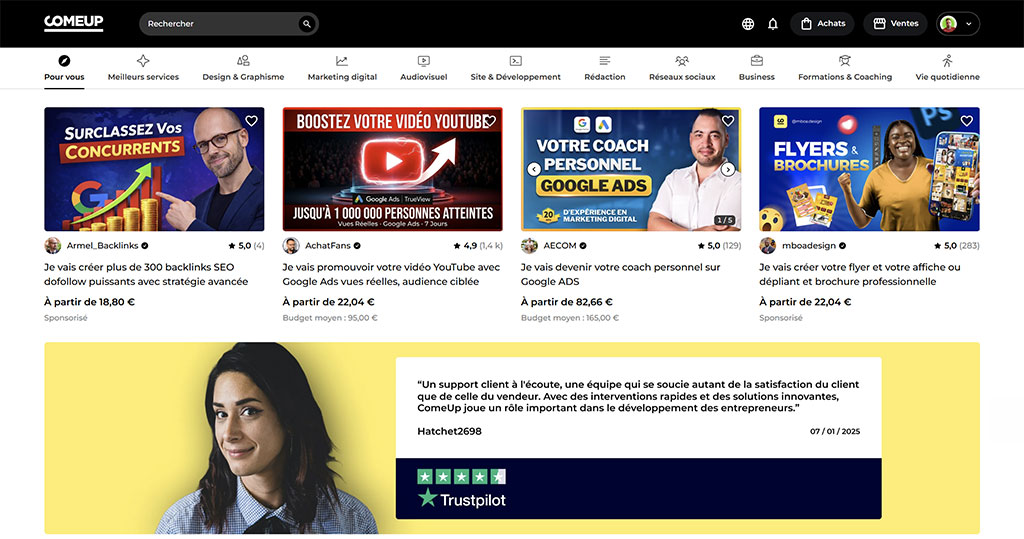Open the notifications bell
The width and height of the screenshot is (1024, 539).
pyautogui.click(x=773, y=24)
